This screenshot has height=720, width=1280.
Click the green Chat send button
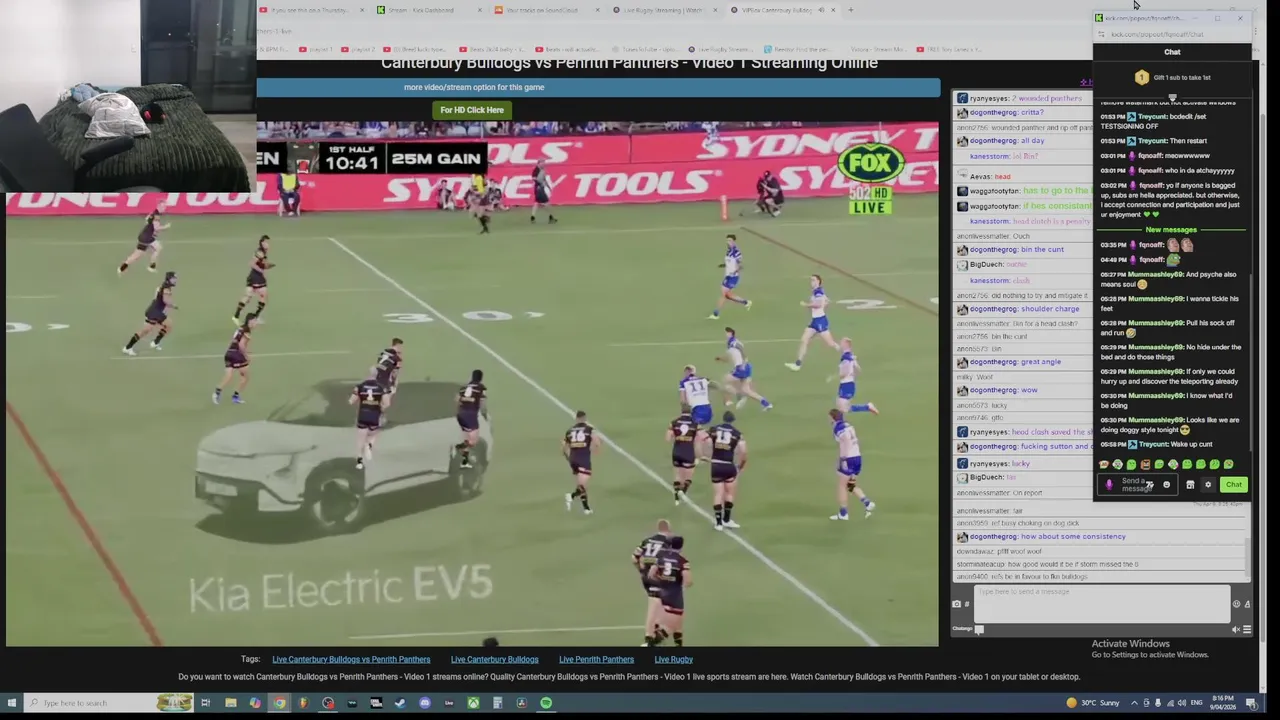point(1234,485)
